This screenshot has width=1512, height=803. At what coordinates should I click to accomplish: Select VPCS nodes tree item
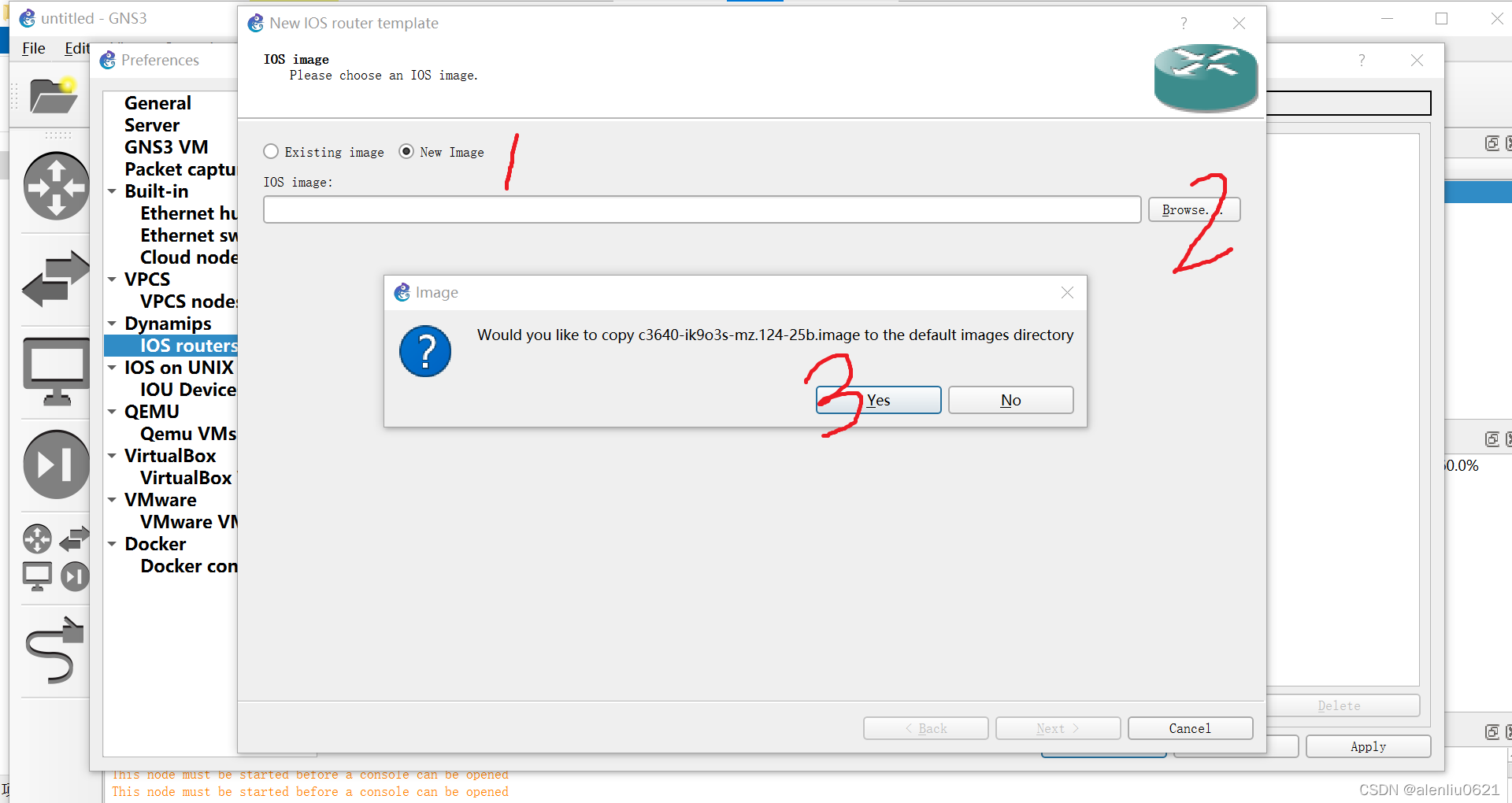189,302
